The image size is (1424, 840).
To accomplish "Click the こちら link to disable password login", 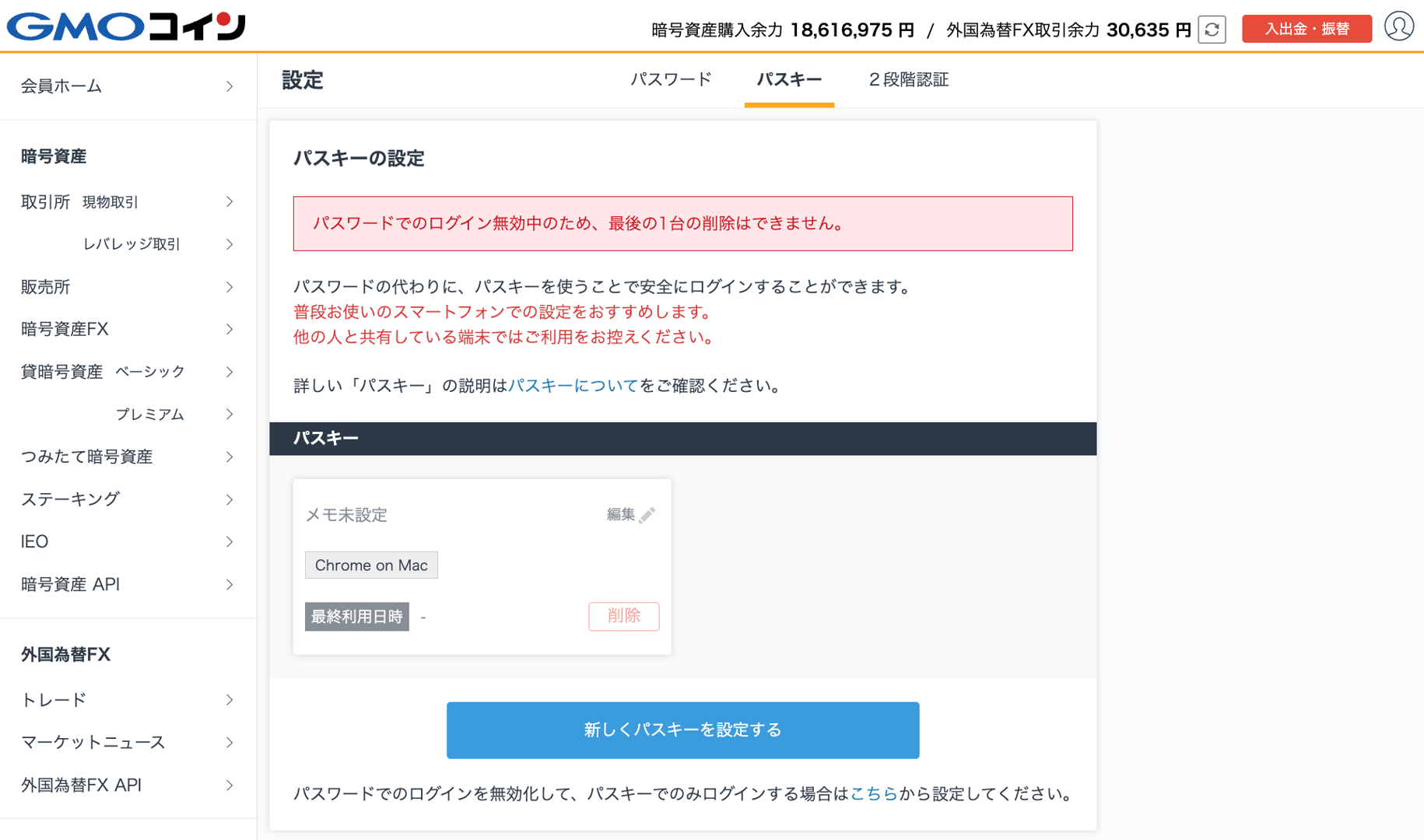I will pos(874,794).
